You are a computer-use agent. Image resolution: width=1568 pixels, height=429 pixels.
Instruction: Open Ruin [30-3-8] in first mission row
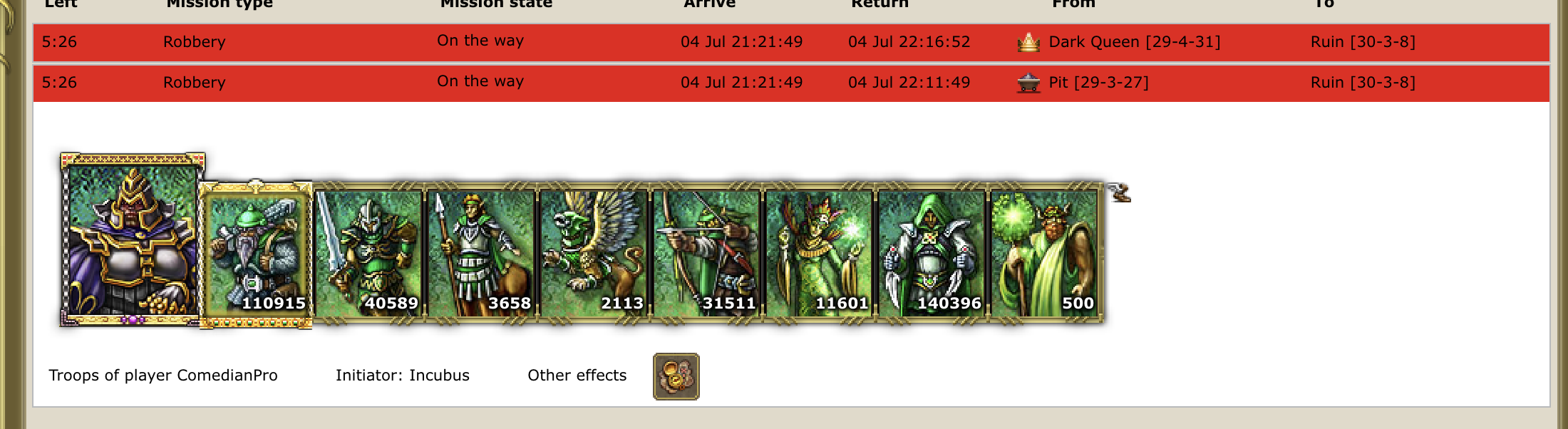coord(1363,42)
